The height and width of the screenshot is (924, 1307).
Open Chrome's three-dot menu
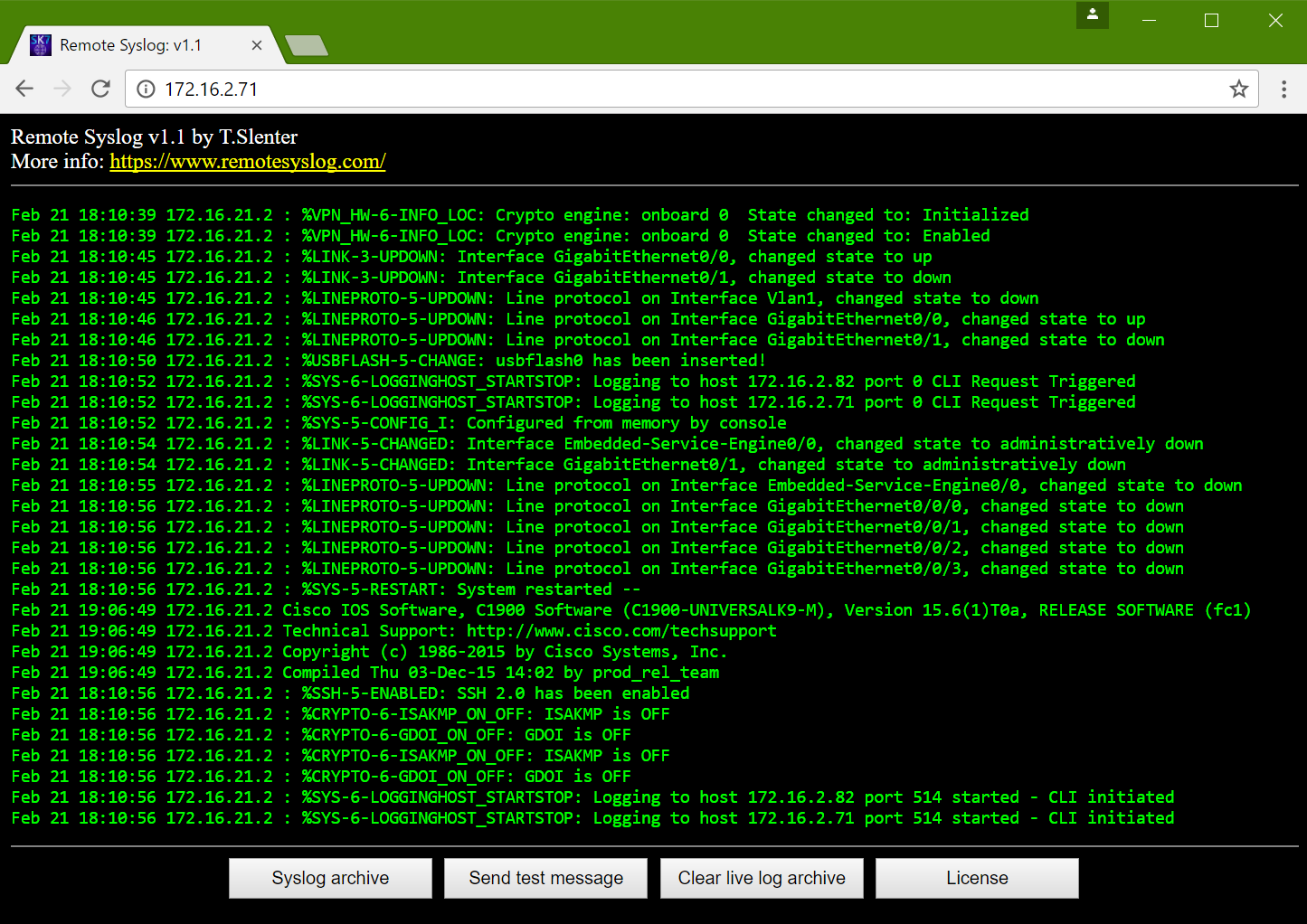tap(1283, 88)
